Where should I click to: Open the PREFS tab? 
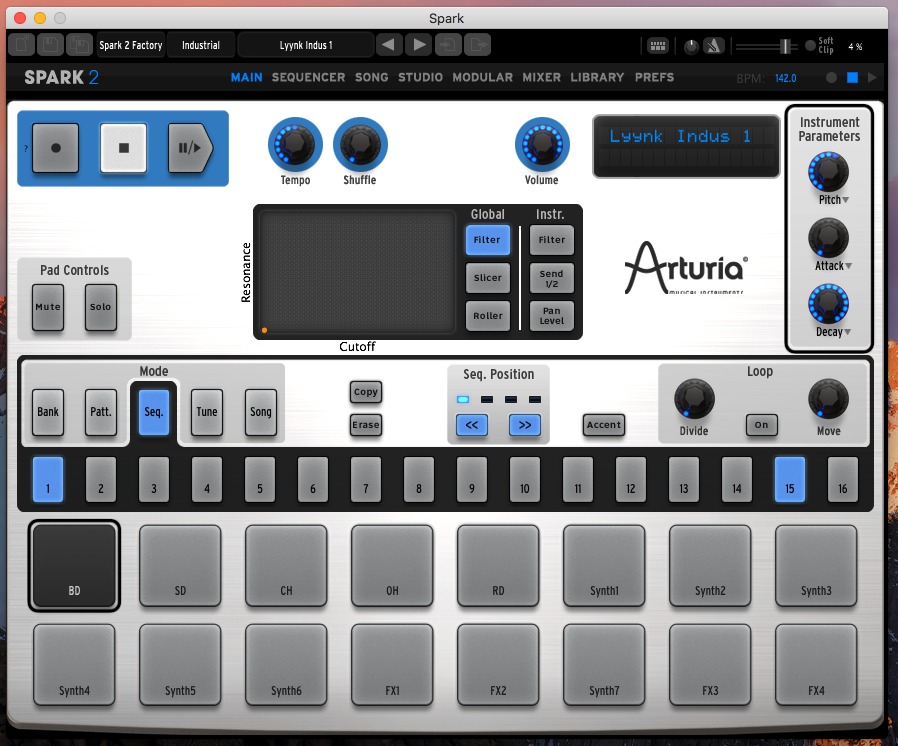coord(654,77)
